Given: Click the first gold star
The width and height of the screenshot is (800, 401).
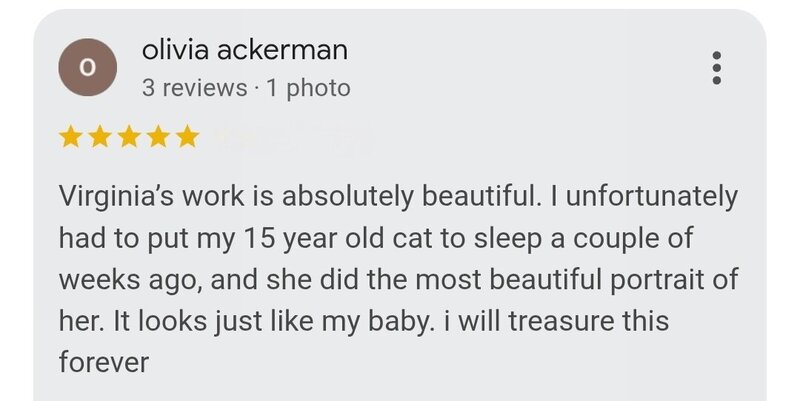Looking at the screenshot, I should tap(71, 137).
